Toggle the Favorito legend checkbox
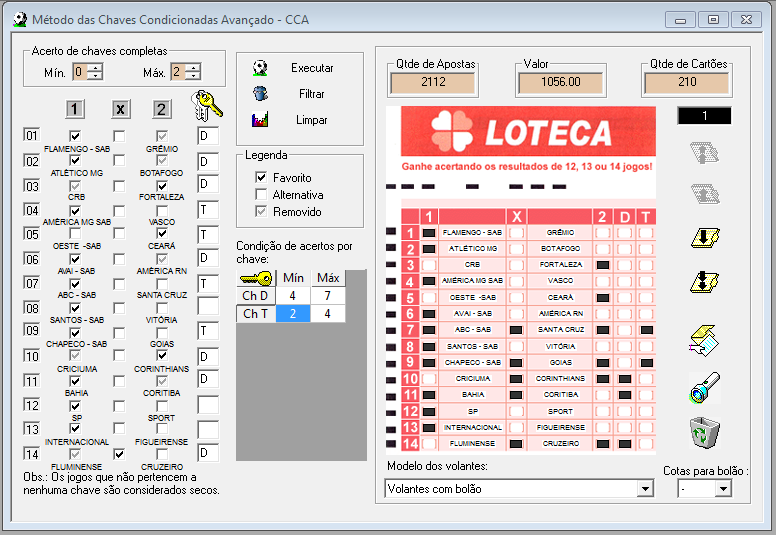This screenshot has width=776, height=535. click(x=261, y=177)
